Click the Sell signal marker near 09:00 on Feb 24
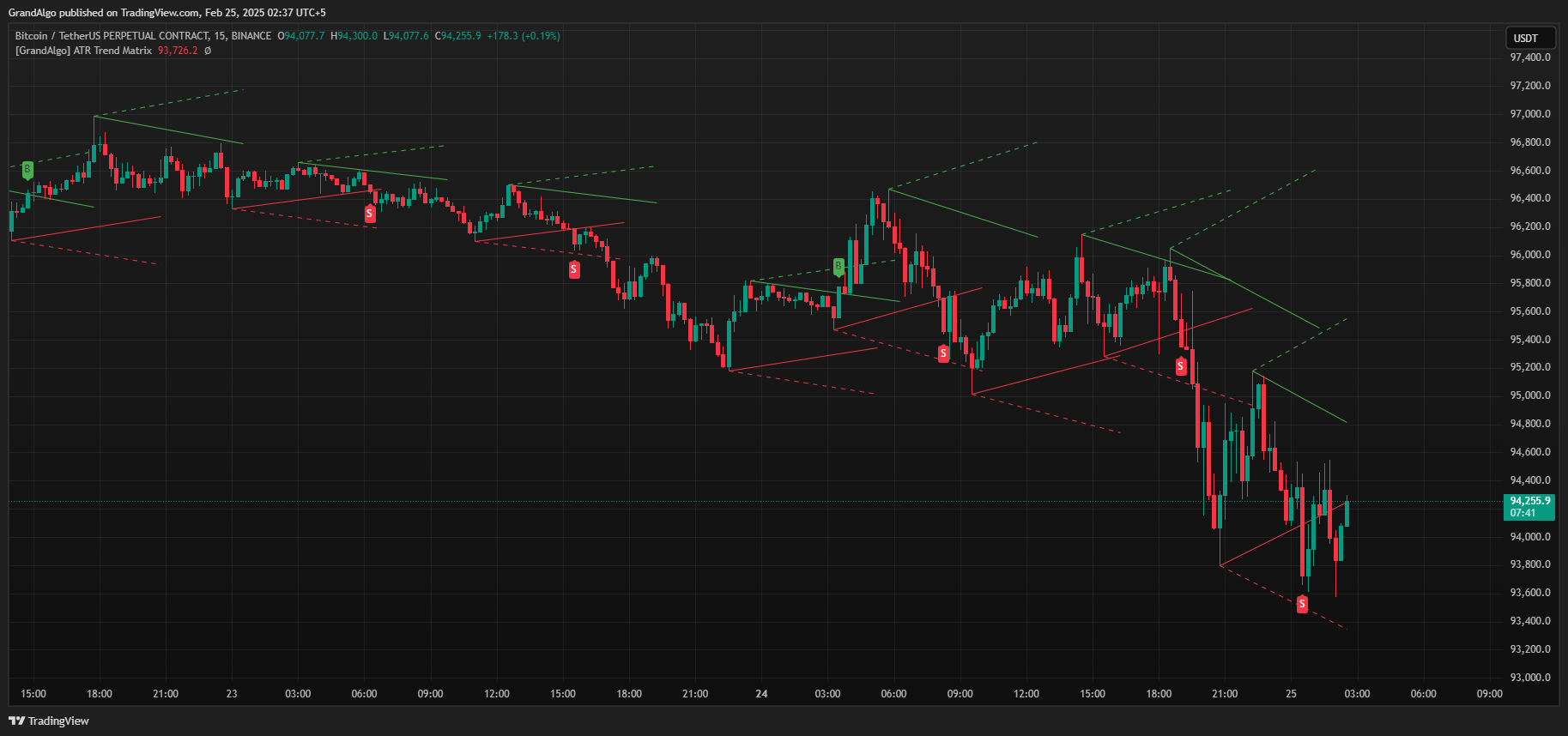This screenshot has height=736, width=1568. point(943,353)
